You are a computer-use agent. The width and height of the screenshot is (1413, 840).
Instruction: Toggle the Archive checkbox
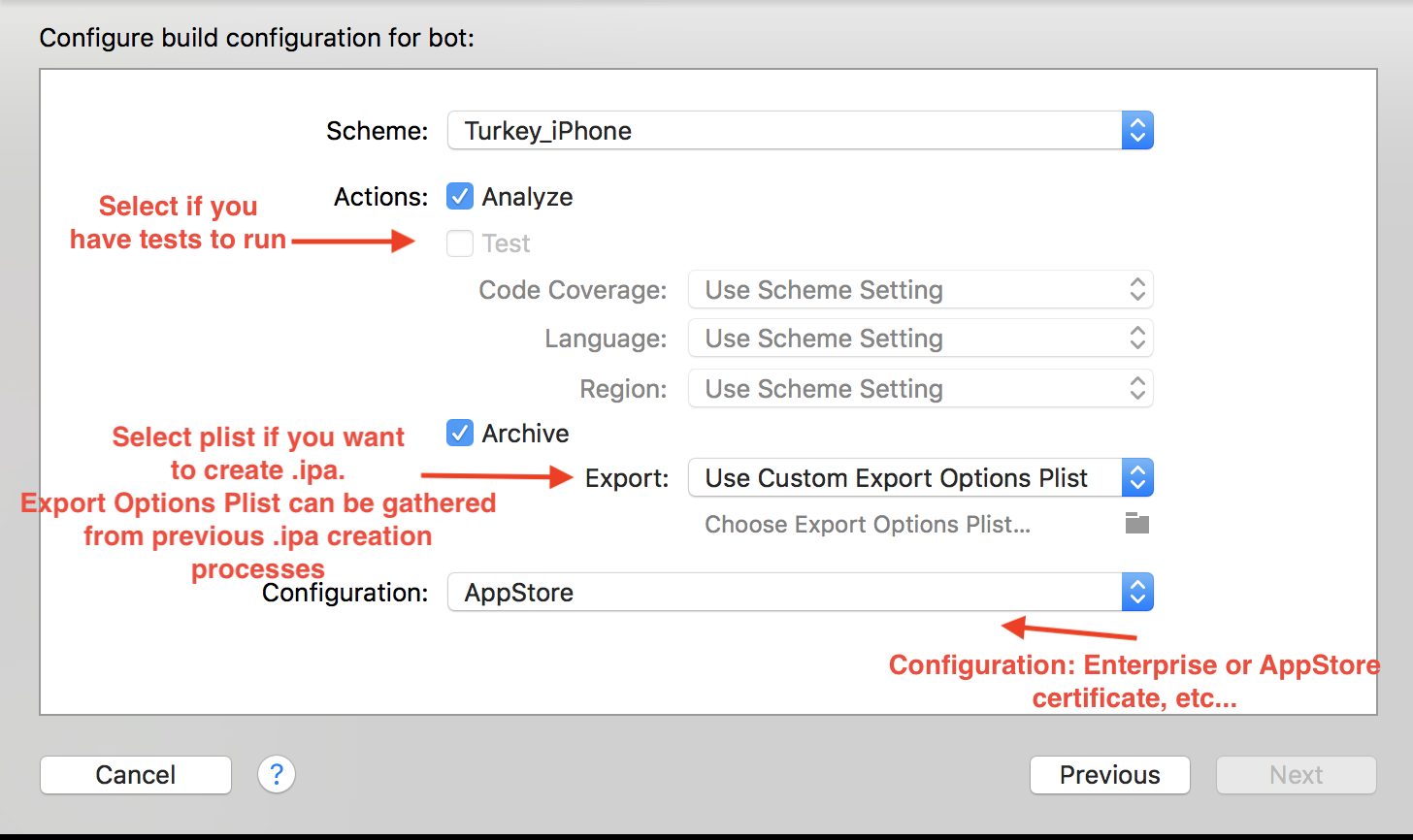tap(459, 434)
